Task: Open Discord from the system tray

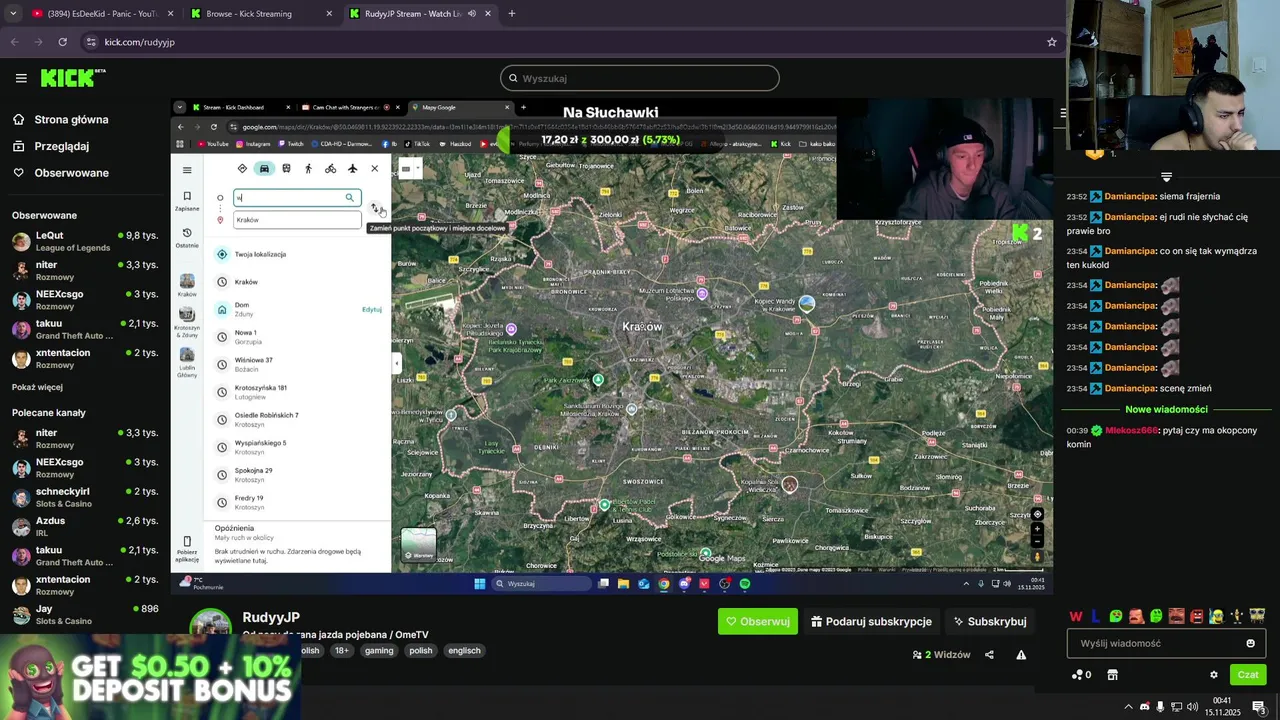Action: (x=1145, y=707)
